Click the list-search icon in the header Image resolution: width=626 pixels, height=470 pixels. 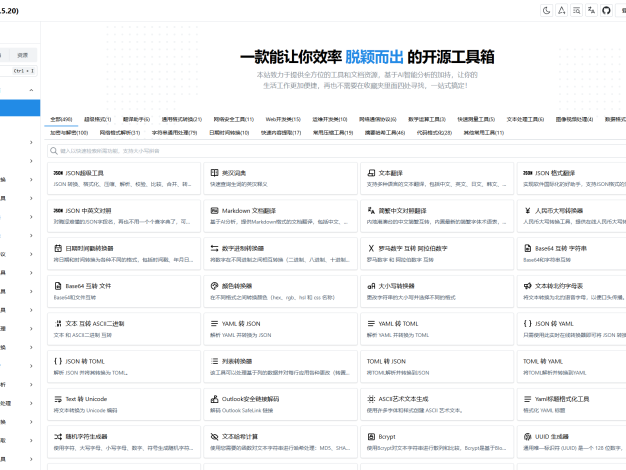click(576, 11)
